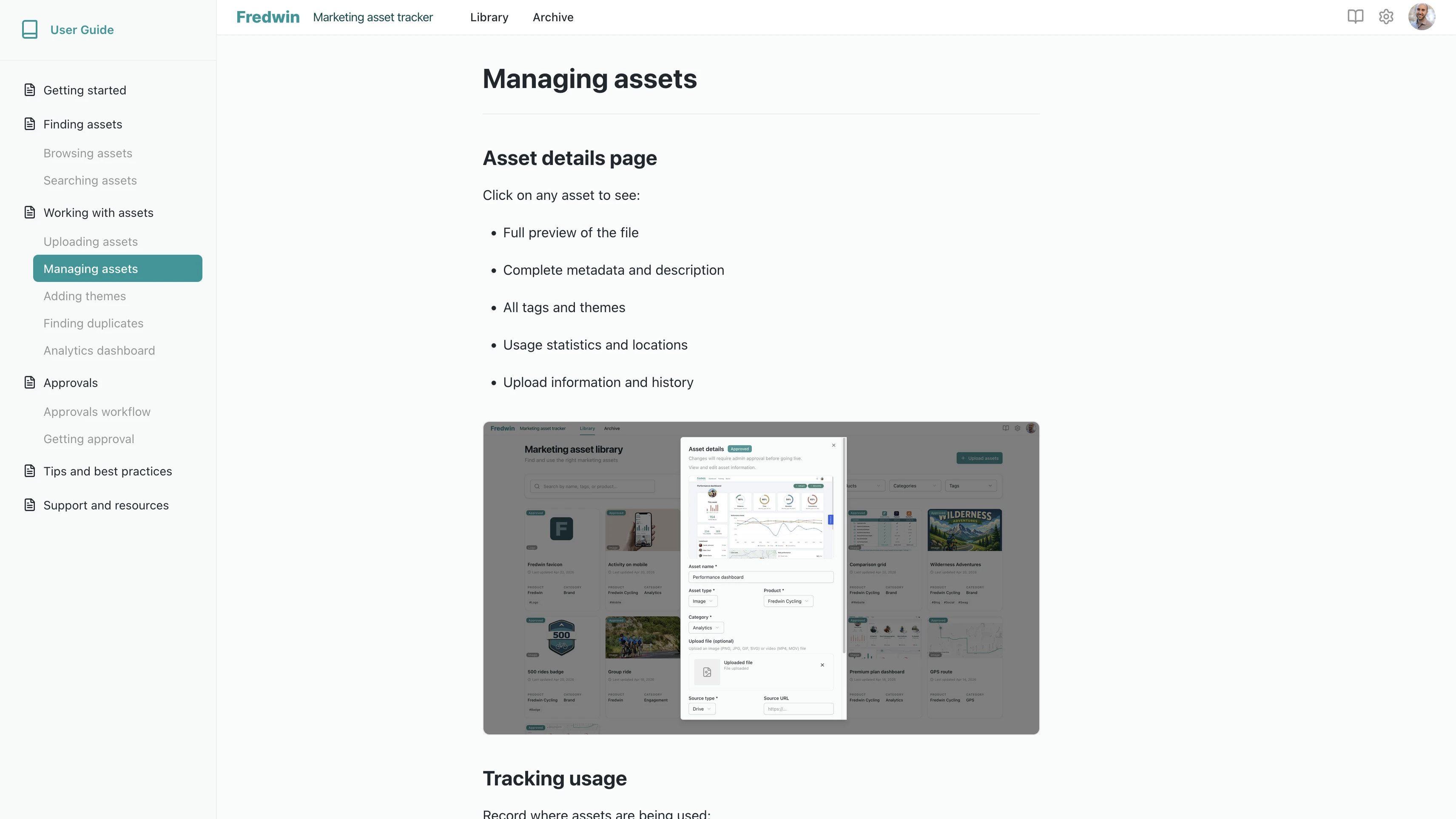Open the Uploading assets page

coord(91,242)
